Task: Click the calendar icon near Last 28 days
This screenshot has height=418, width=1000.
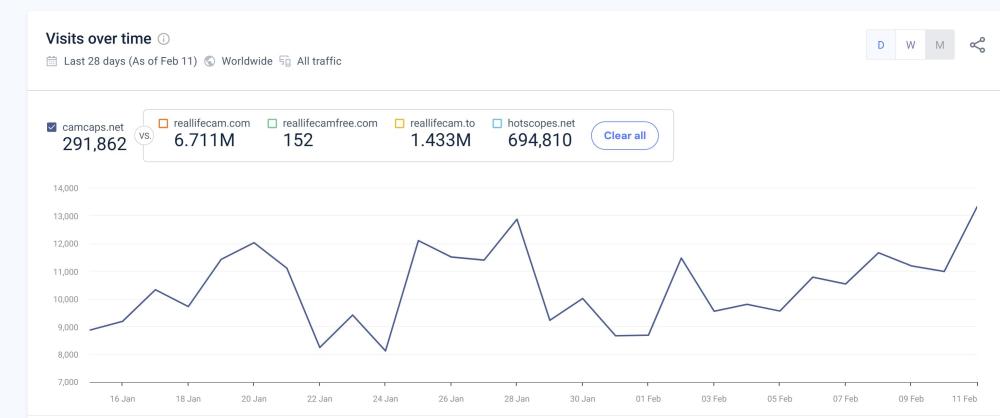Action: (51, 62)
